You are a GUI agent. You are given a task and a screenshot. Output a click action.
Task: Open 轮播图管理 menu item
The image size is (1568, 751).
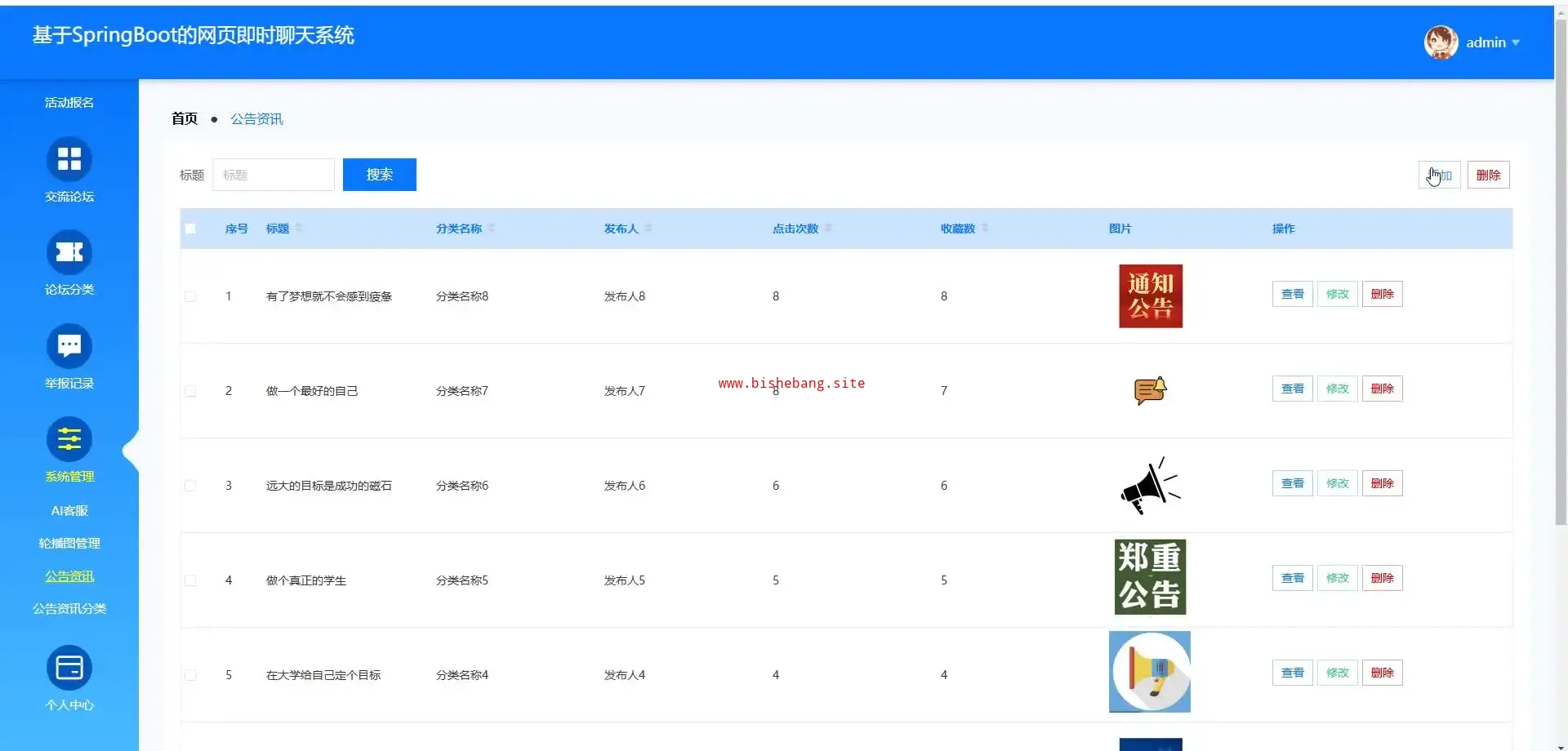tap(69, 543)
